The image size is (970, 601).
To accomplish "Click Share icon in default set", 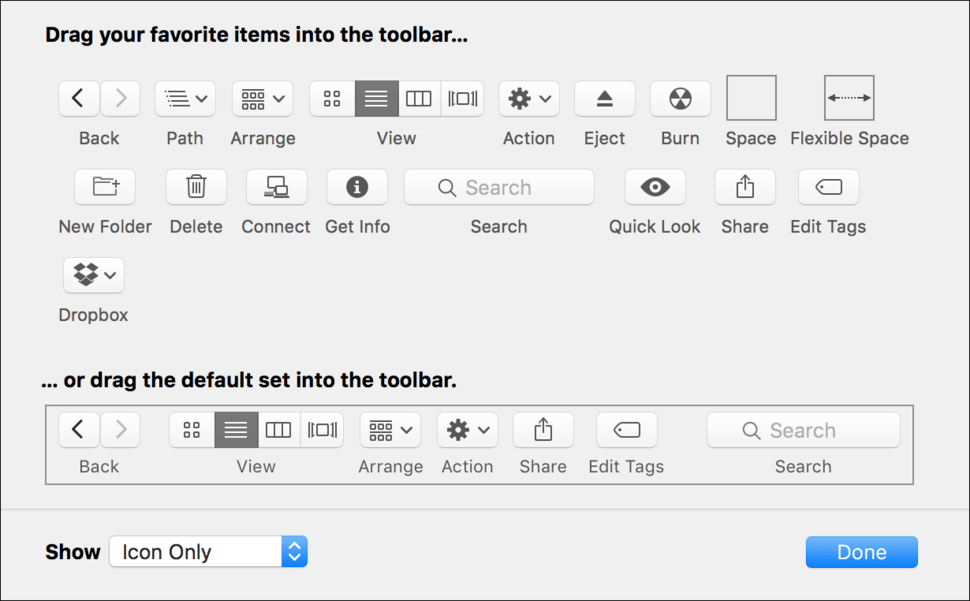I will coord(543,430).
